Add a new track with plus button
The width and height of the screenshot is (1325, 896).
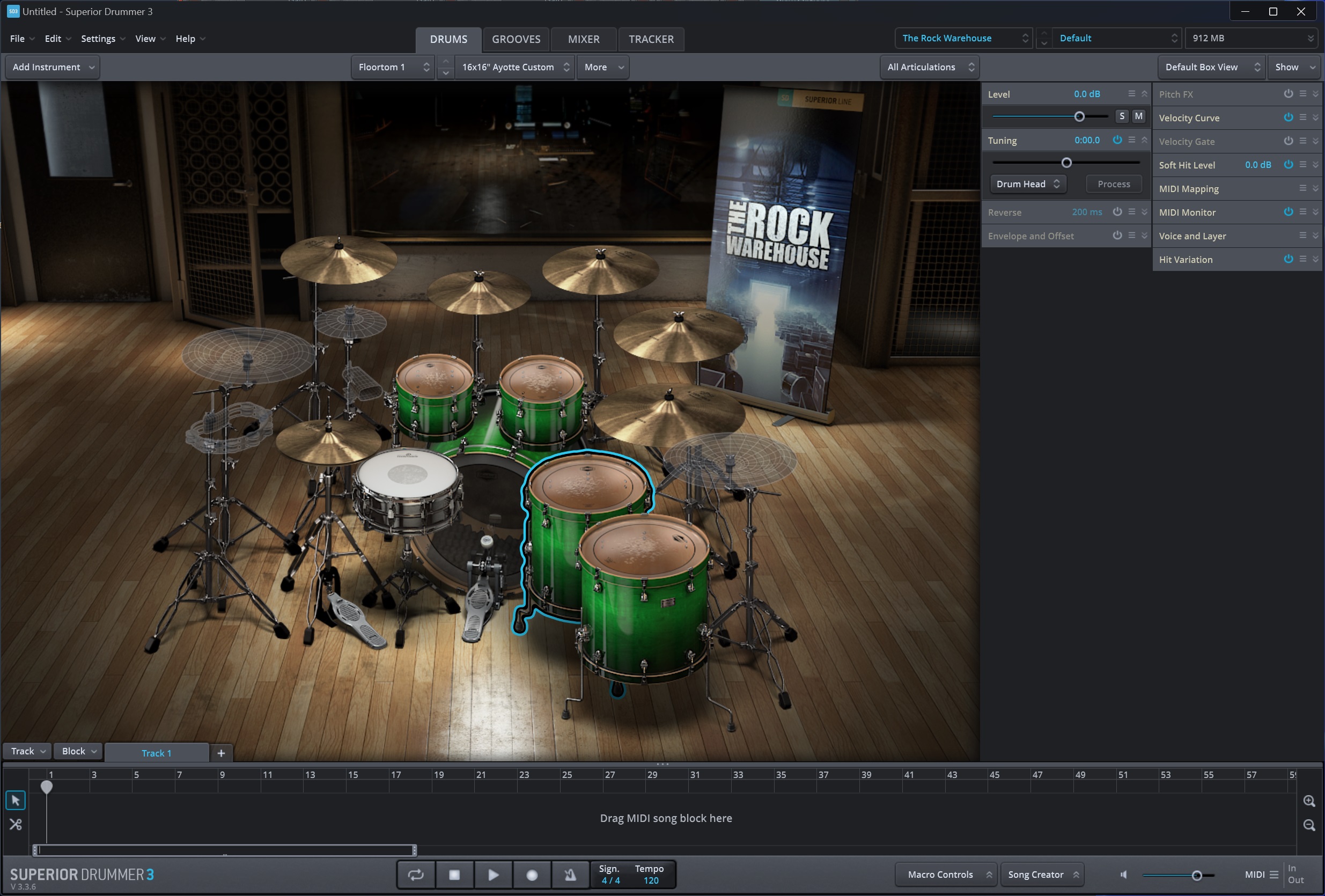[221, 753]
